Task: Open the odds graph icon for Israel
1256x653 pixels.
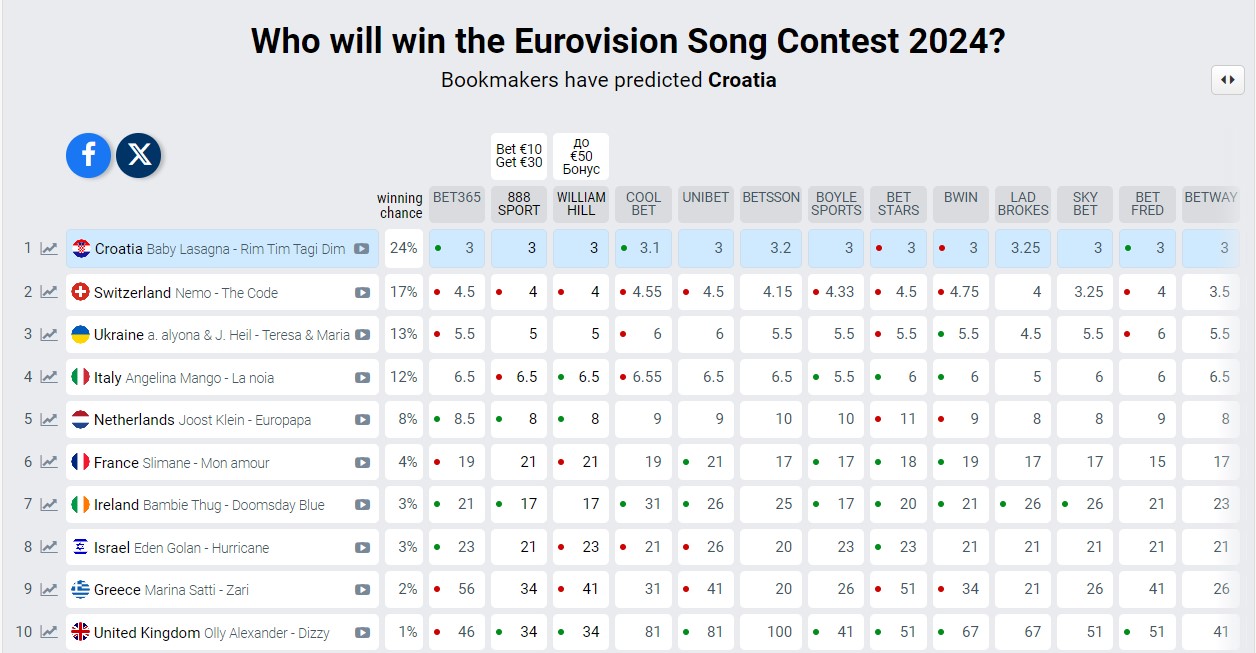Action: 49,547
